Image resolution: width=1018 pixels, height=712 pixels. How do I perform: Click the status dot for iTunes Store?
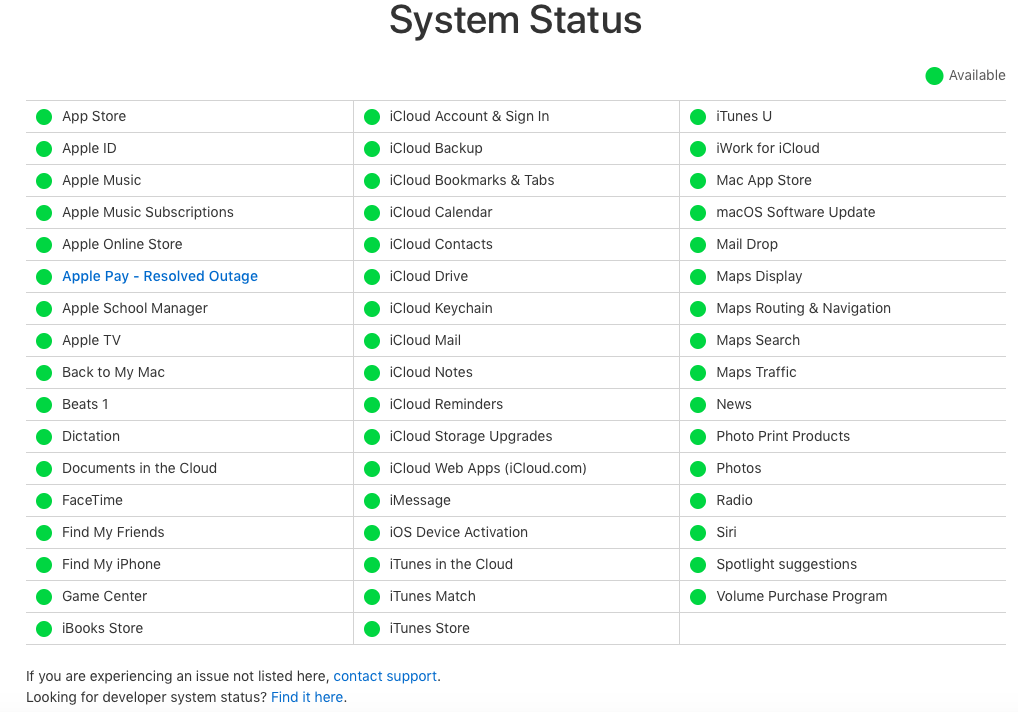pos(372,629)
